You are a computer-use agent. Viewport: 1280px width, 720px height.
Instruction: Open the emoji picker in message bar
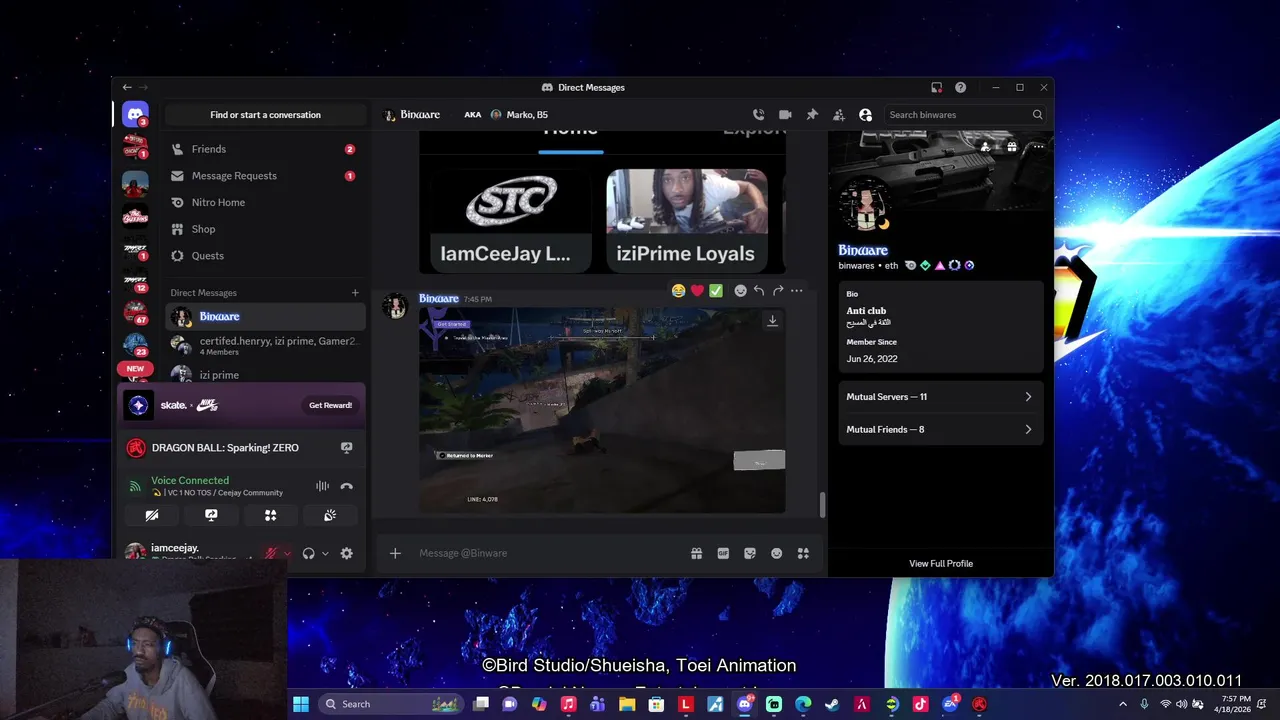pos(776,553)
